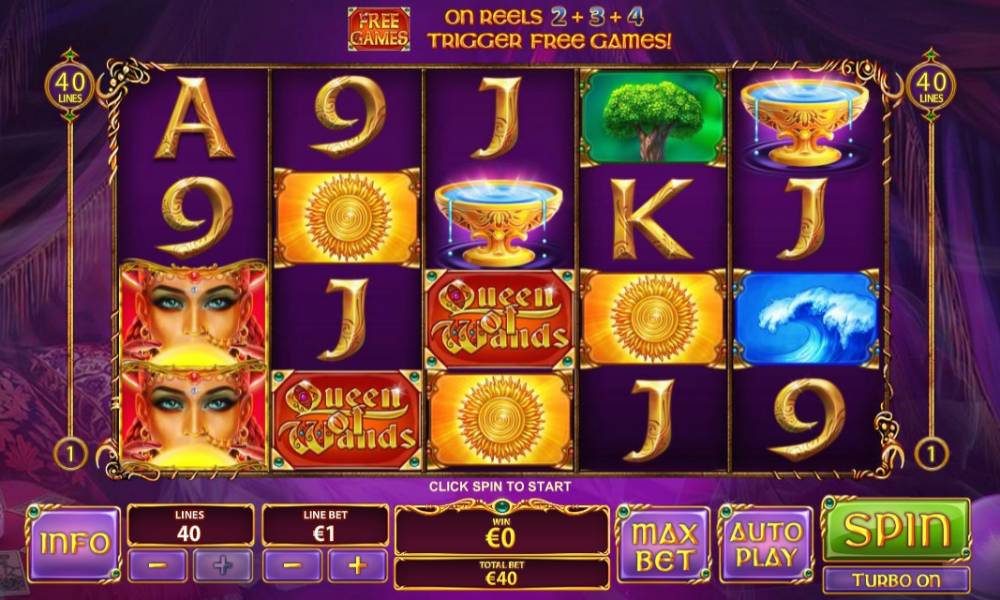The width and height of the screenshot is (1000, 600).
Task: Toggle the Turbo On mode
Action: pyautogui.click(x=896, y=580)
